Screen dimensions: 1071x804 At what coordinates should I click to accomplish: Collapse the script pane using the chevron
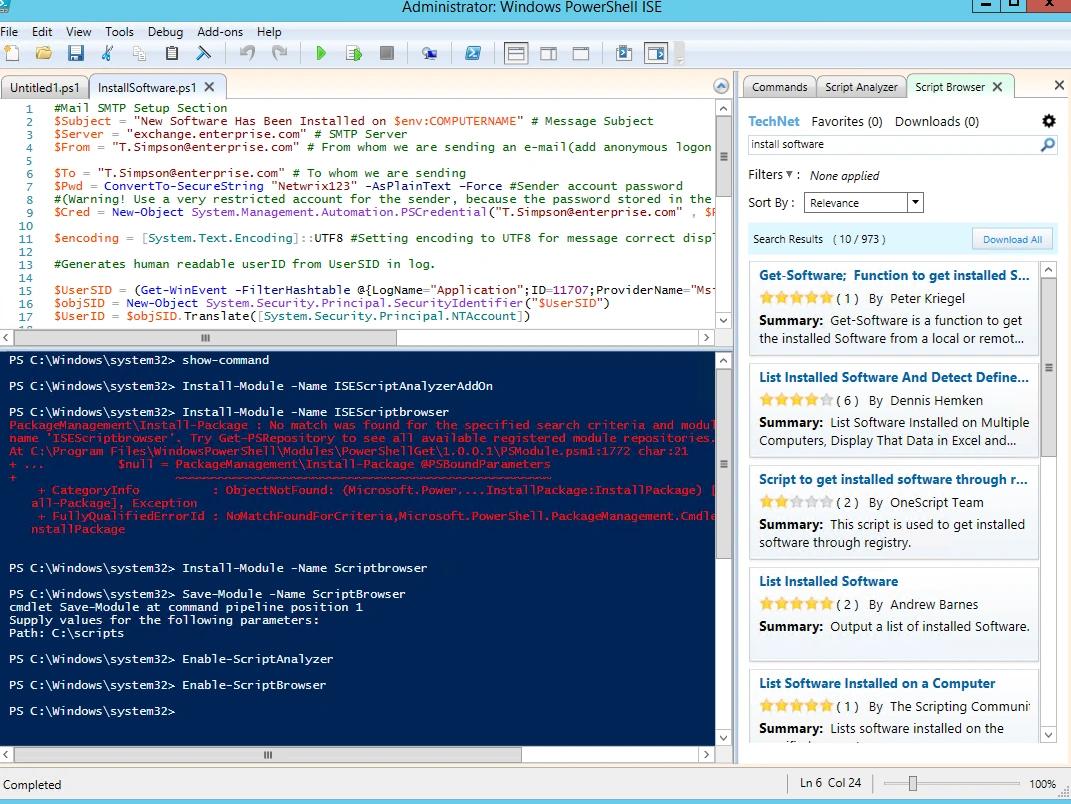722,86
